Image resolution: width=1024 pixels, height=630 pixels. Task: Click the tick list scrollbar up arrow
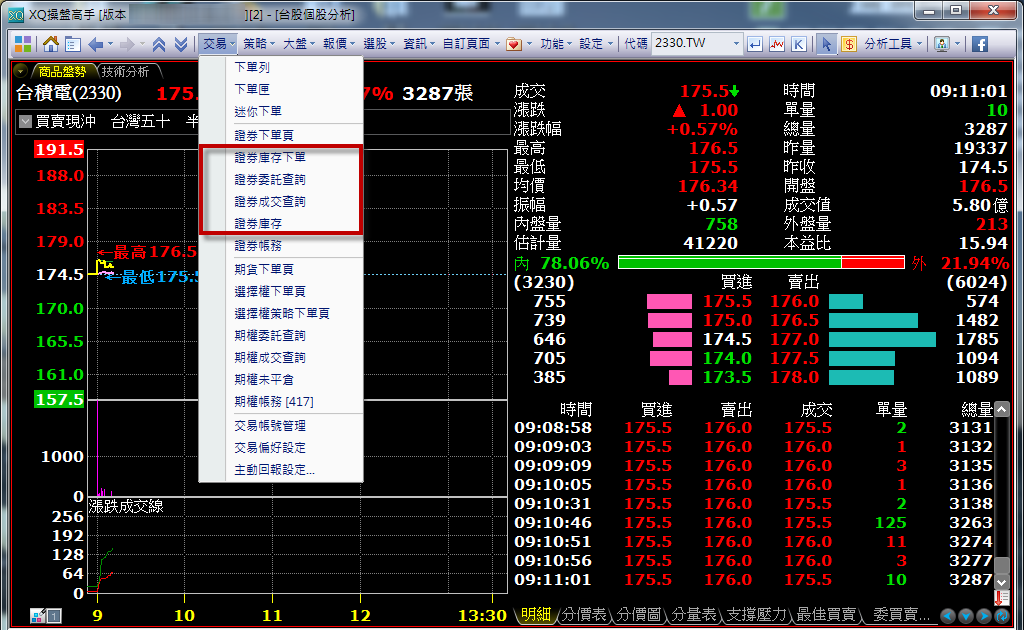[x=1001, y=409]
